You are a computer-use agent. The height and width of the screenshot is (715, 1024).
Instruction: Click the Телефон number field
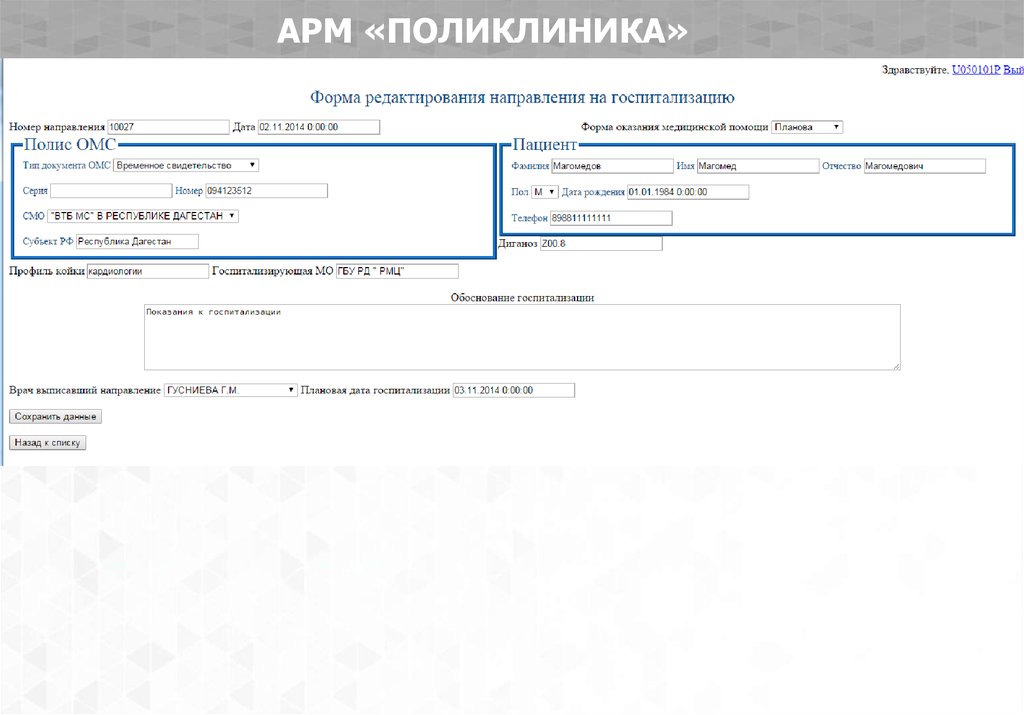pyautogui.click(x=611, y=218)
